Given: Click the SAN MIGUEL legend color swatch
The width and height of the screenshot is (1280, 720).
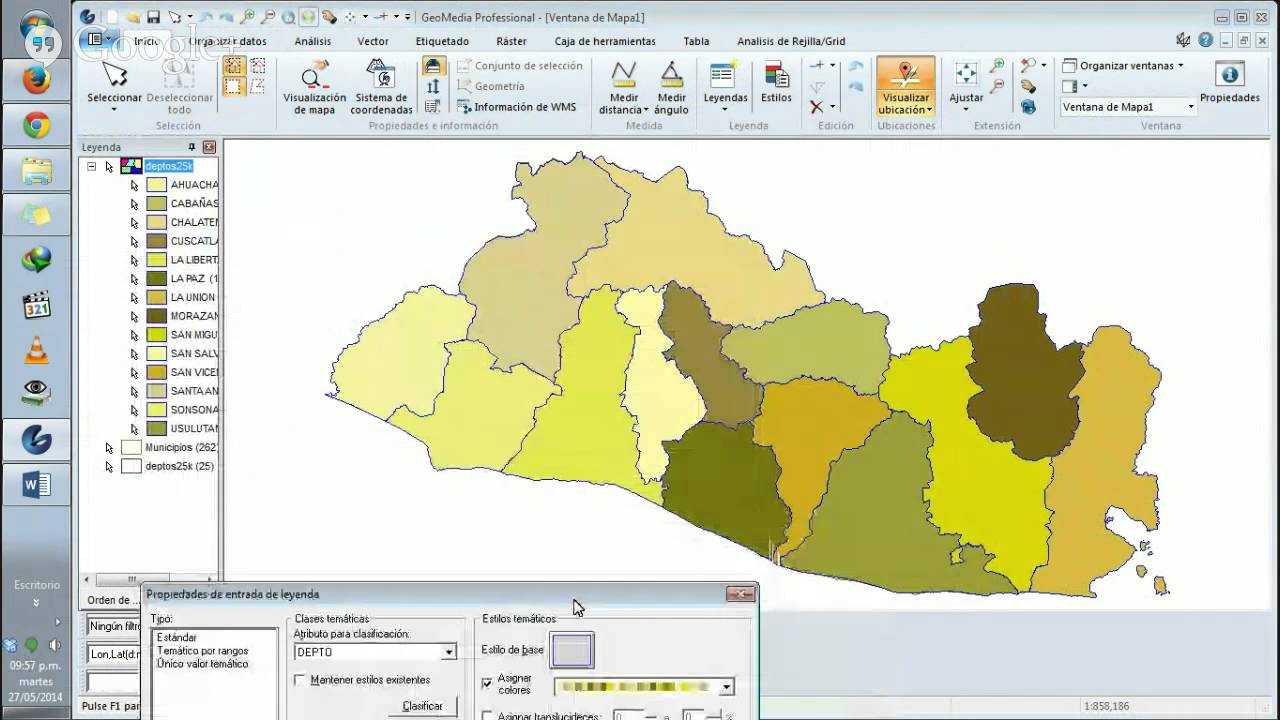Looking at the screenshot, I should 156,335.
